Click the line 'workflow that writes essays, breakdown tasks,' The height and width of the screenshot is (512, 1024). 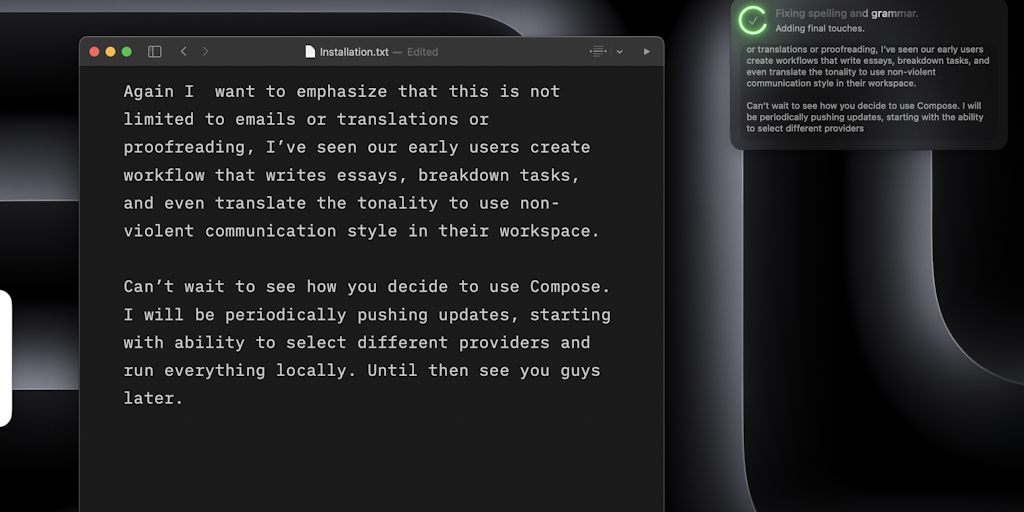point(352,176)
